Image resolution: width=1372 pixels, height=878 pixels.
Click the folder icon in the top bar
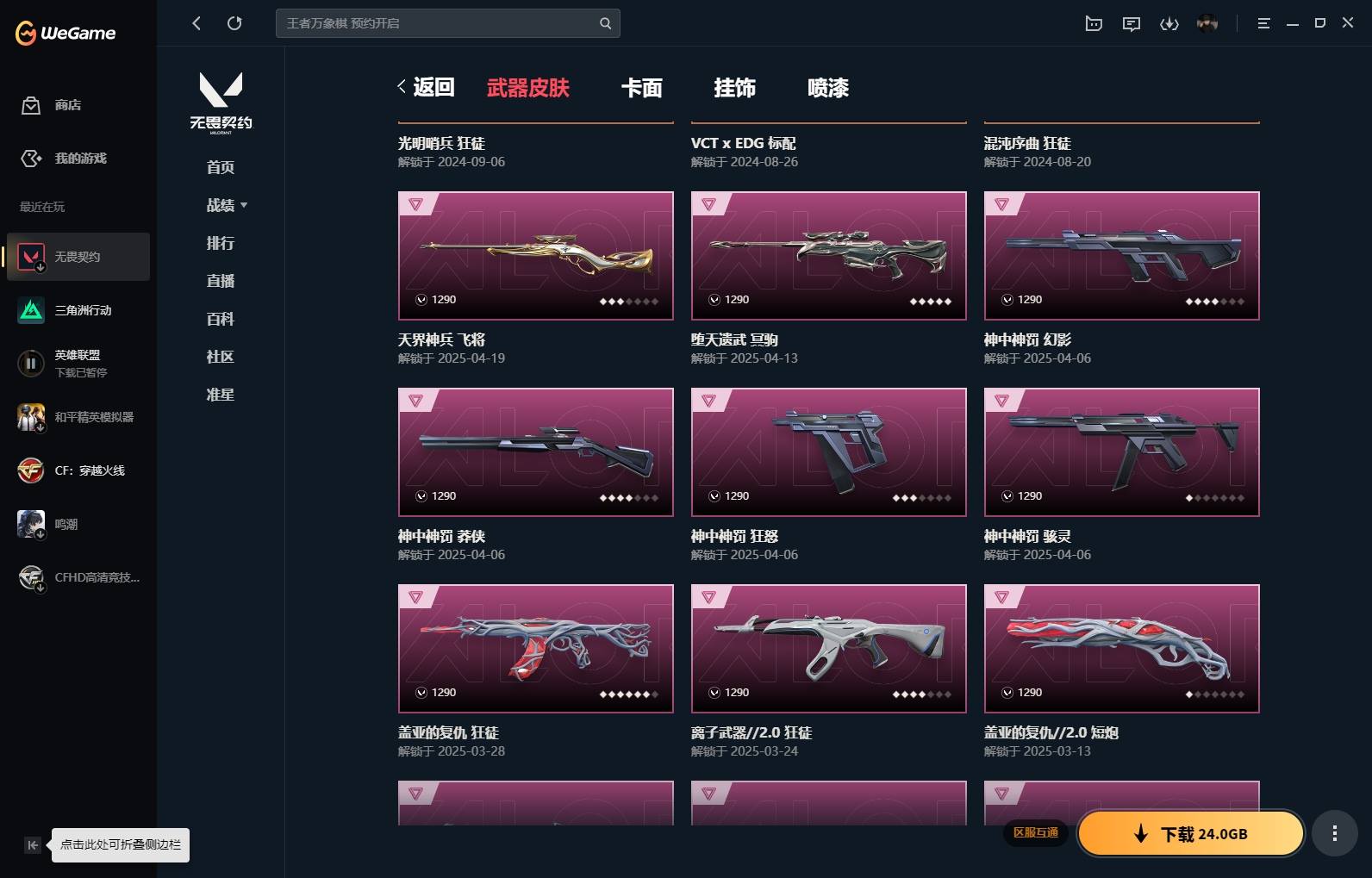coord(1094,24)
